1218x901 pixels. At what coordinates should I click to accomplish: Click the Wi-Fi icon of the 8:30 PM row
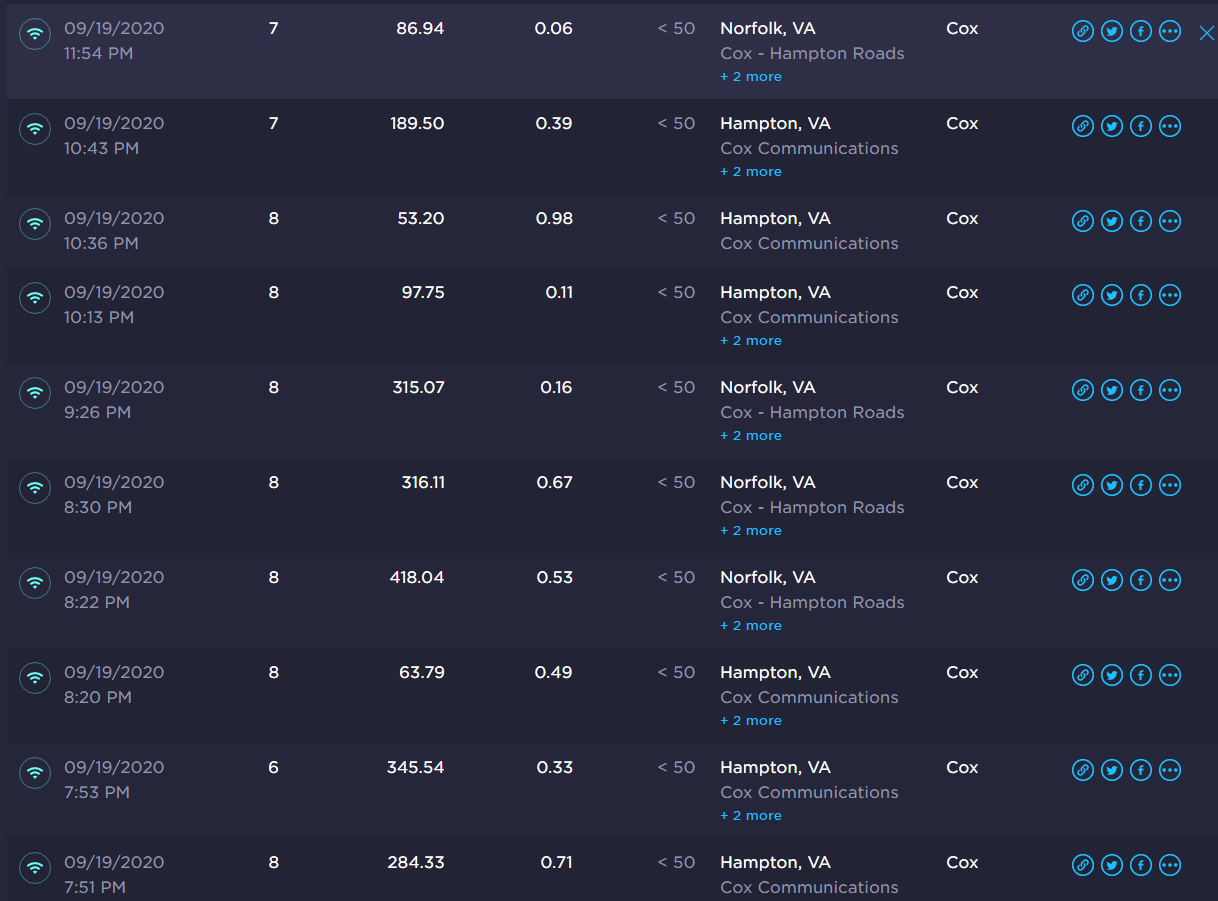(x=35, y=488)
